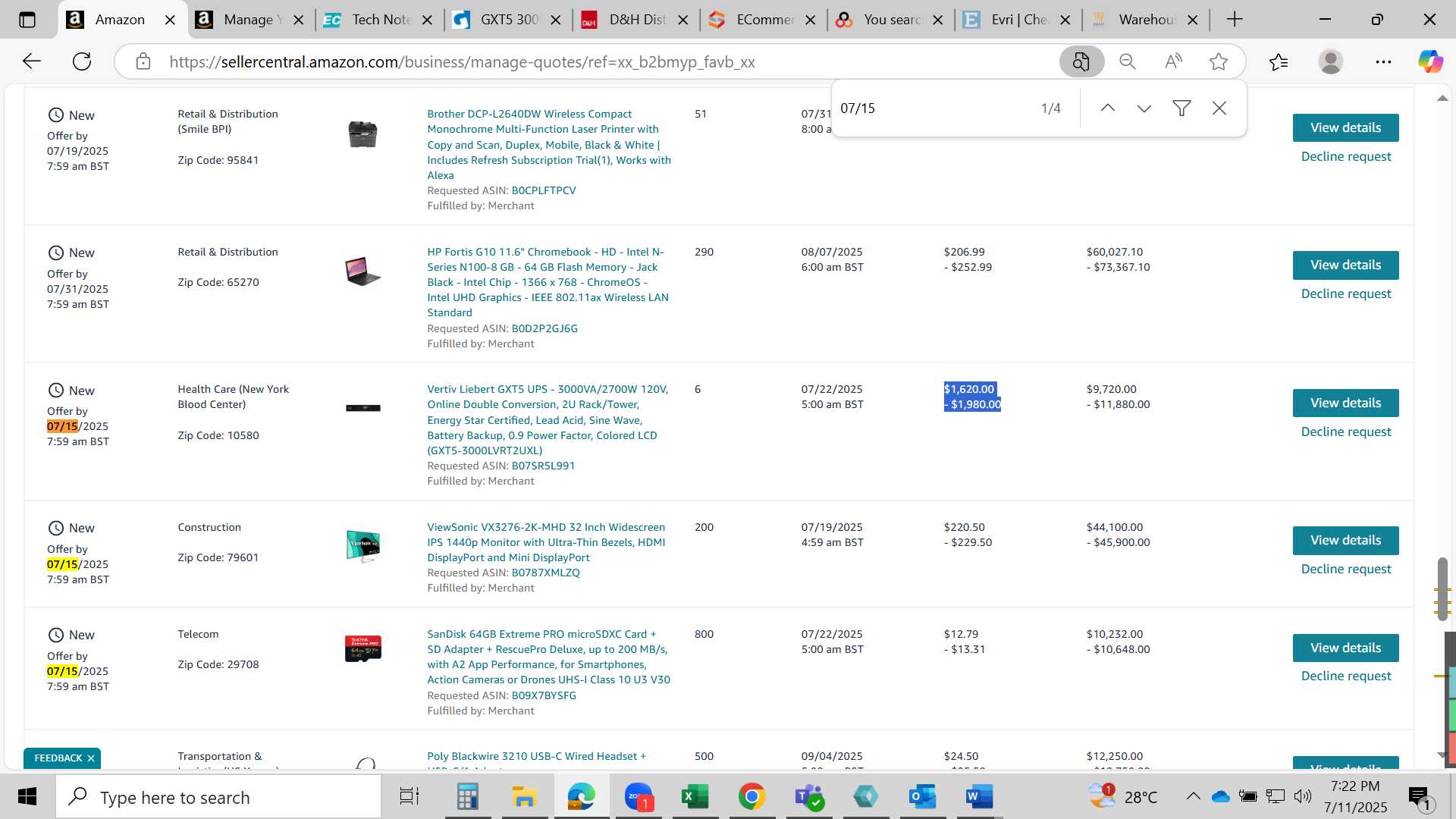Open Poly Blackwire 3210 headset link

point(536,756)
